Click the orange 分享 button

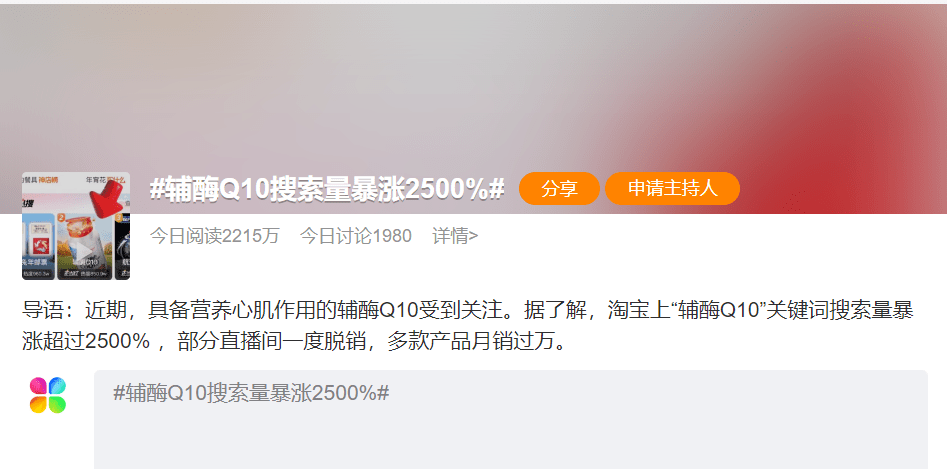559,188
